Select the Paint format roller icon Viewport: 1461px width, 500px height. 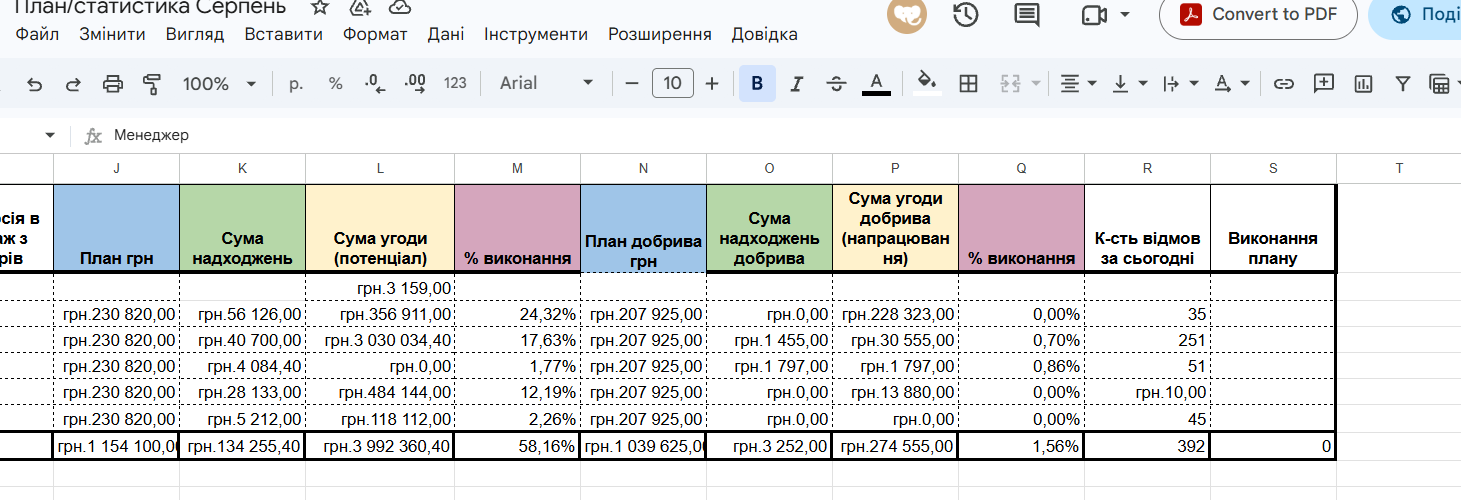(152, 84)
